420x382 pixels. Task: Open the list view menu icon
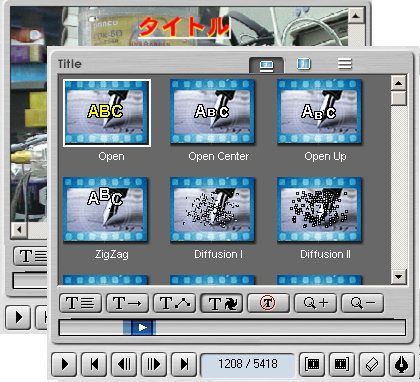point(344,63)
